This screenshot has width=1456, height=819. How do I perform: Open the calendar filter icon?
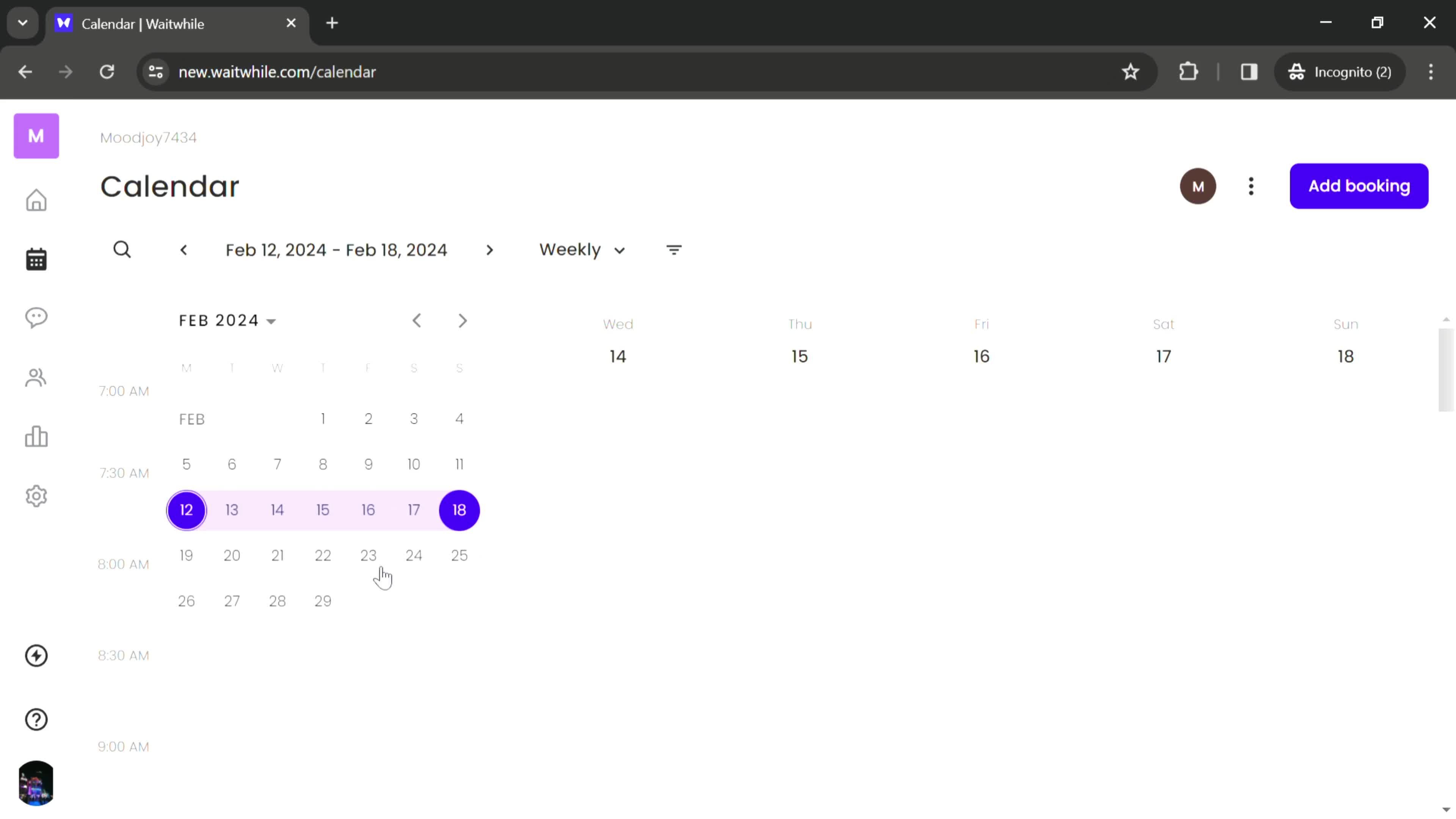[674, 250]
